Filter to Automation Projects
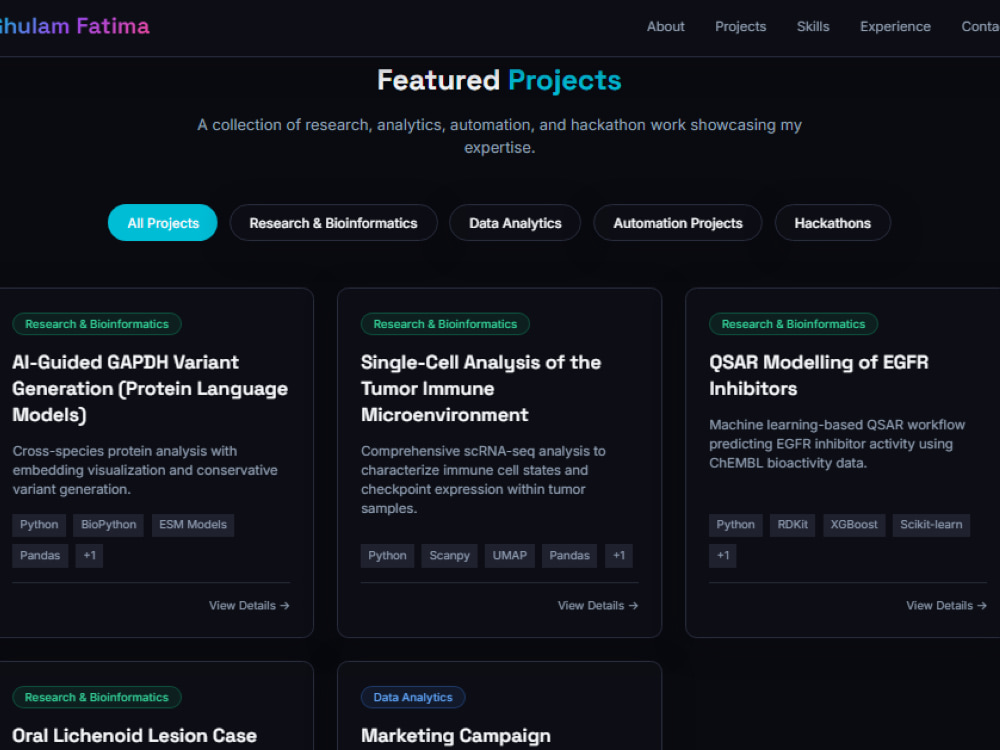Screen dimensions: 1000x750 click(678, 223)
